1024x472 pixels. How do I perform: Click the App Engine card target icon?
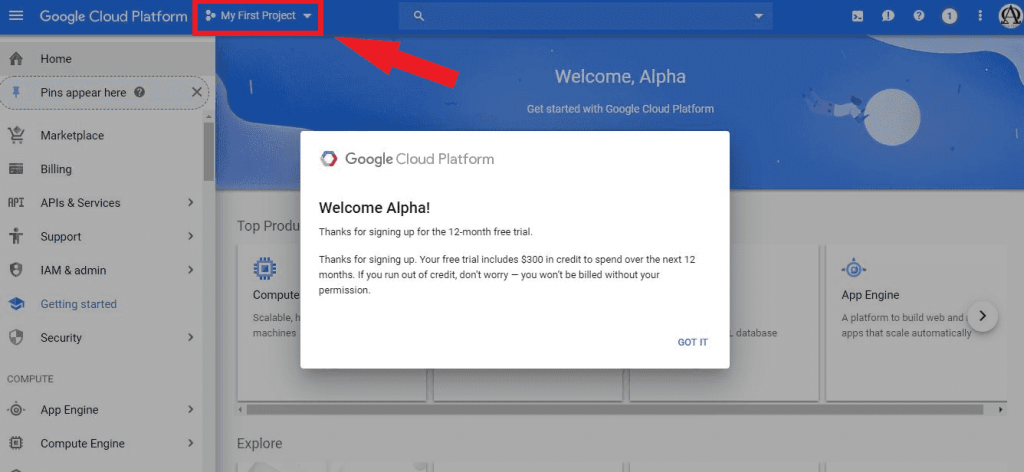pos(854,268)
